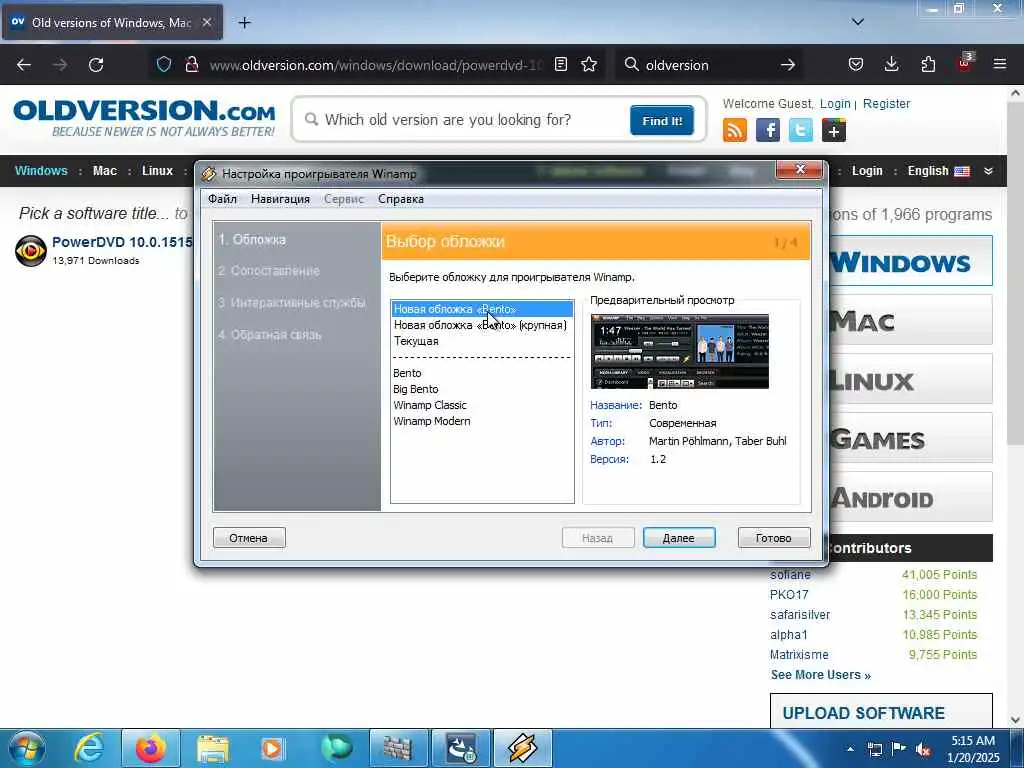Open the Firefox extensions puzzle icon
This screenshot has width=1024, height=768.
(928, 64)
